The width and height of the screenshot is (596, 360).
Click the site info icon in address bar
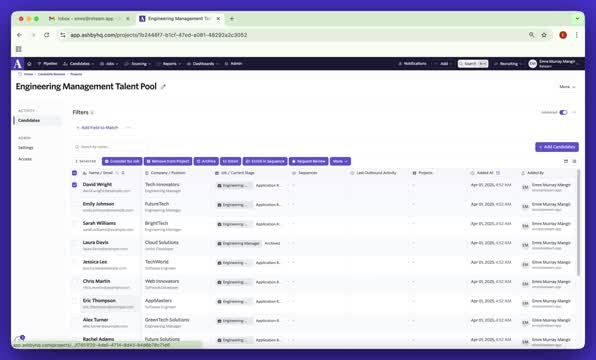click(x=63, y=35)
